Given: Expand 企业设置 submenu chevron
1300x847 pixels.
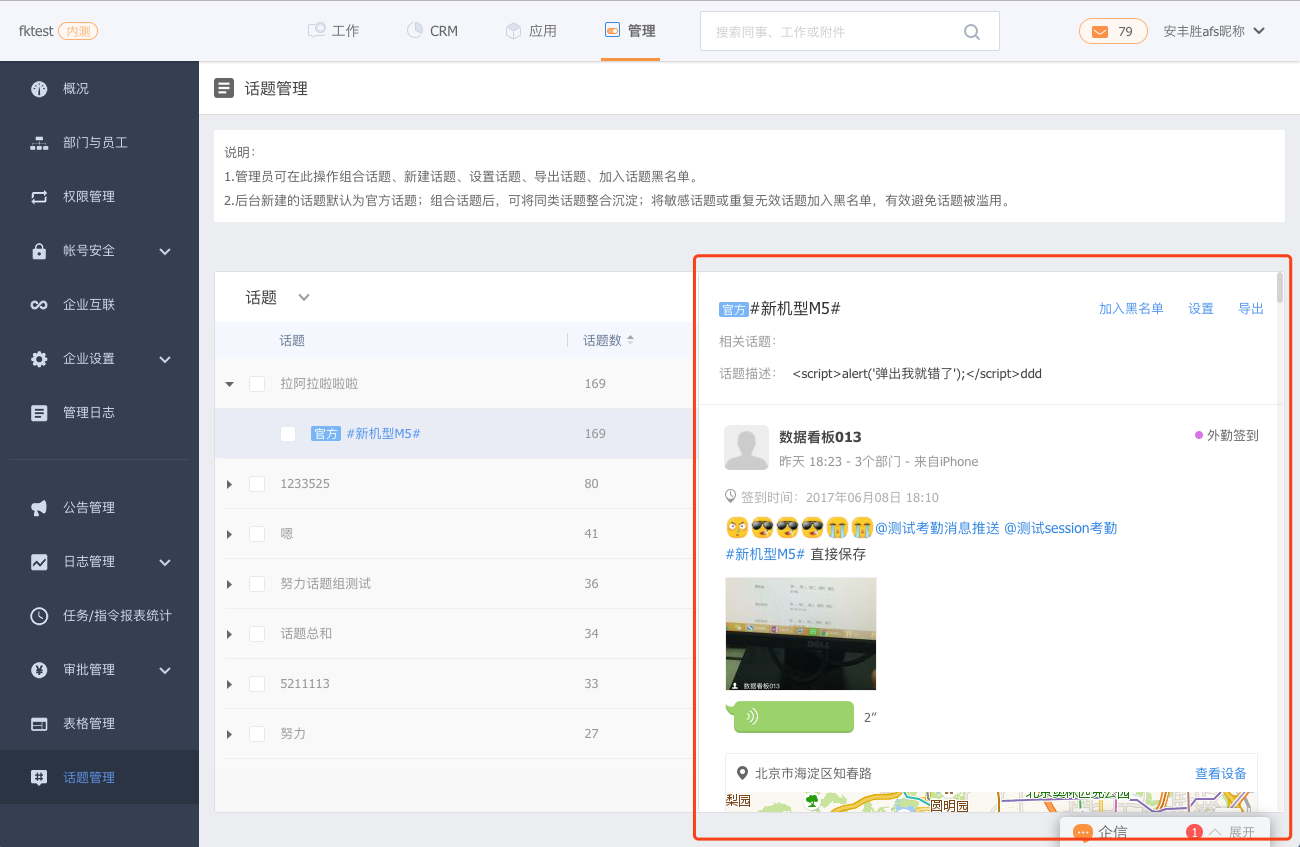Looking at the screenshot, I should tap(165, 359).
